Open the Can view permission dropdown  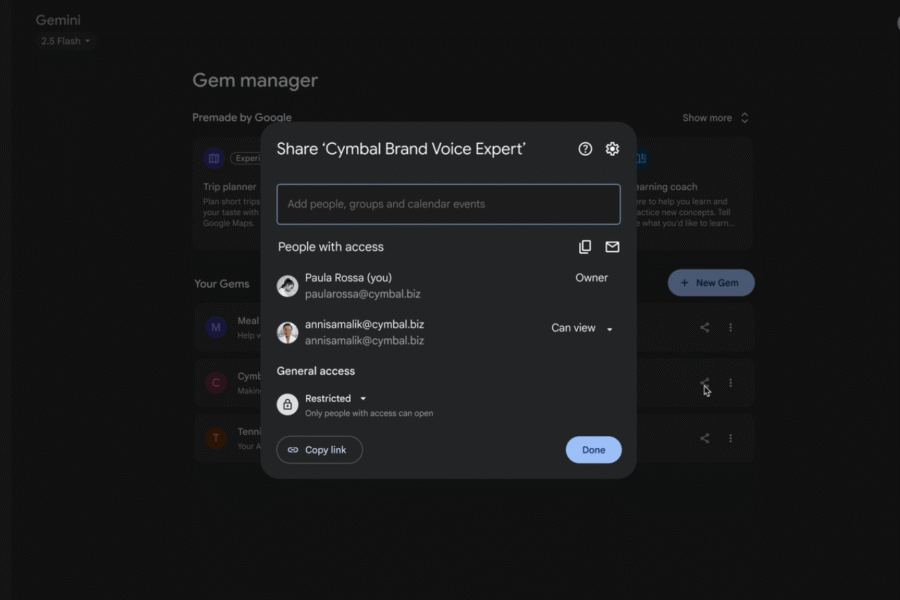582,327
